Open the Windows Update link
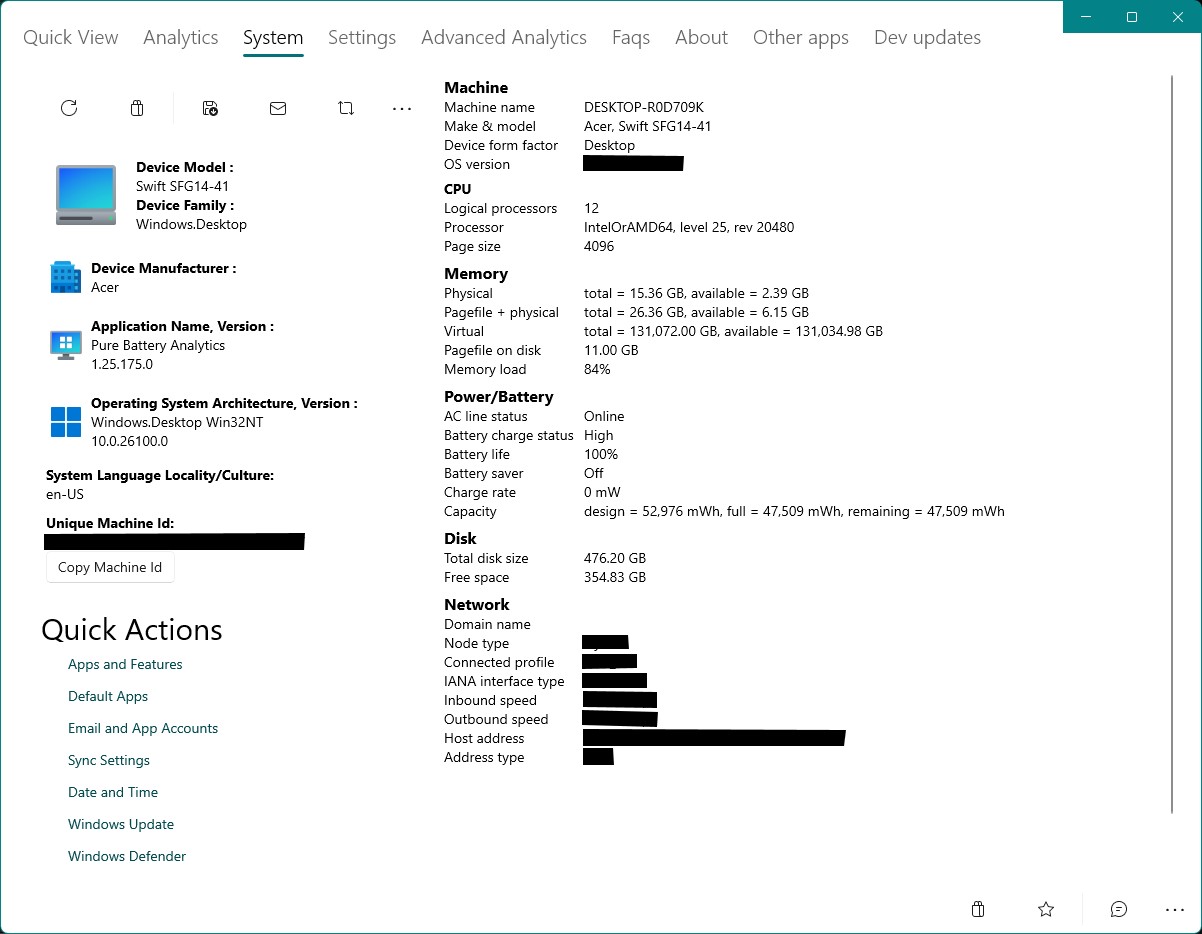 click(x=121, y=824)
